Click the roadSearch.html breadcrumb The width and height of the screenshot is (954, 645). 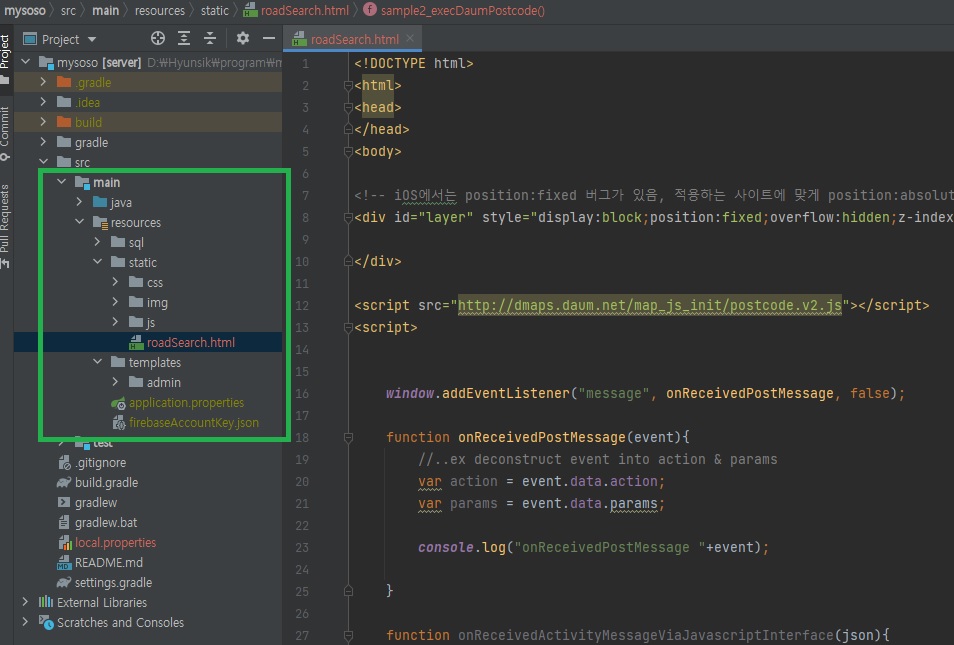click(x=296, y=10)
